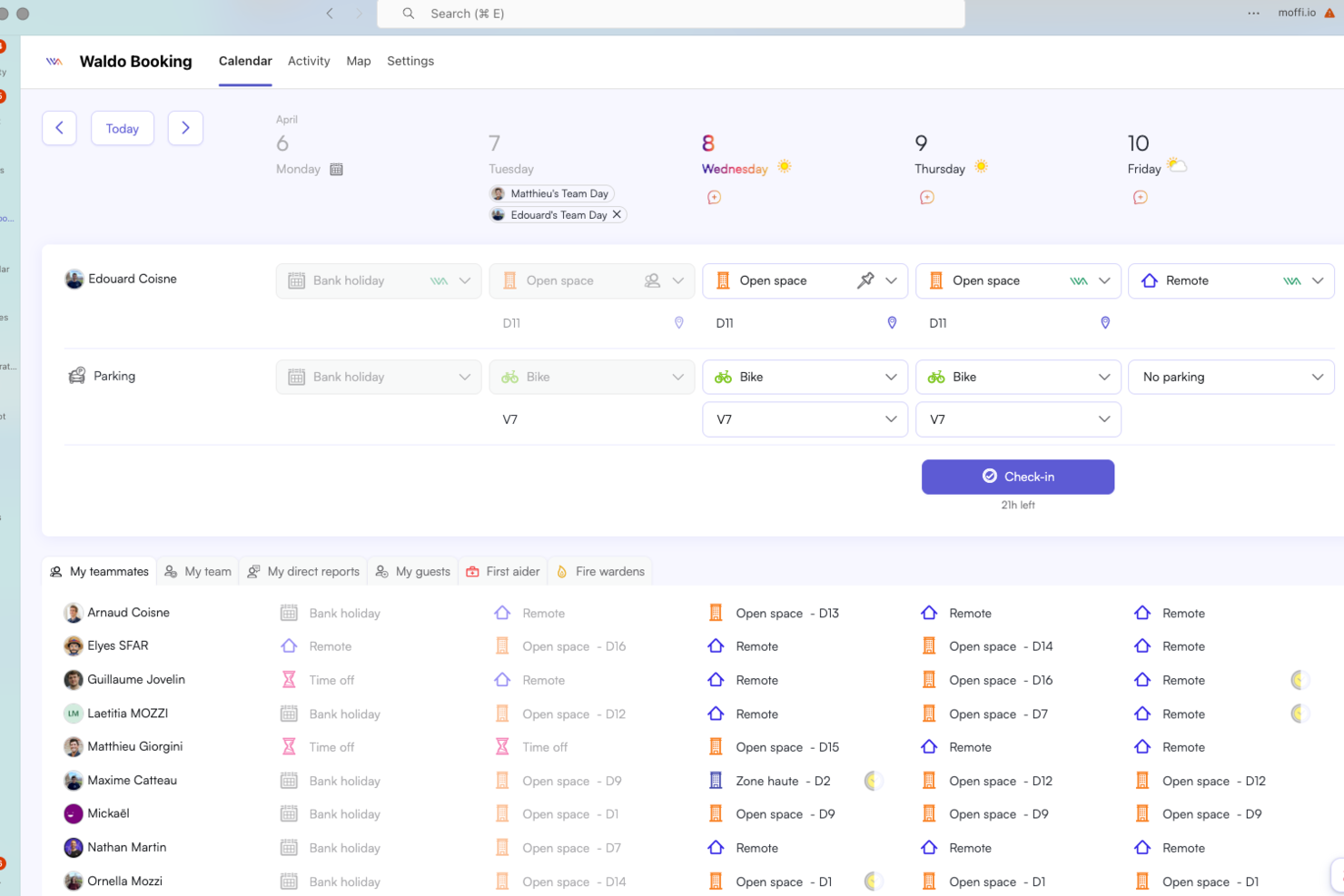Image resolution: width=1344 pixels, height=896 pixels.
Task: Click the Today button
Action: click(x=122, y=128)
